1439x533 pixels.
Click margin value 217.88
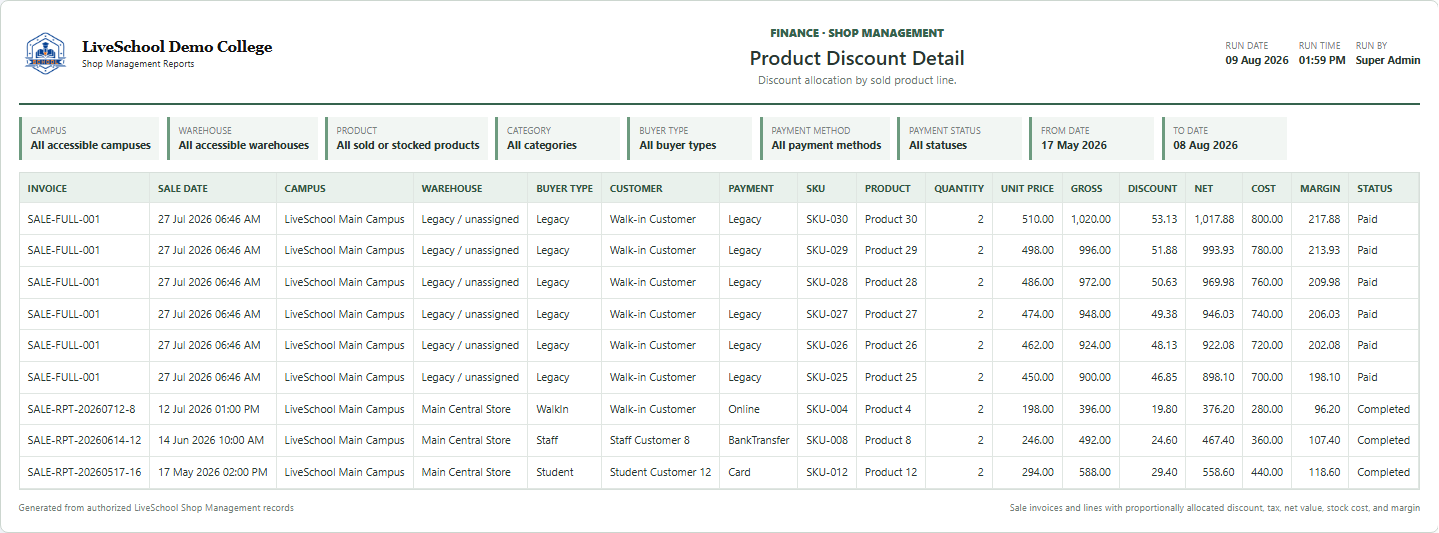pyautogui.click(x=1324, y=219)
